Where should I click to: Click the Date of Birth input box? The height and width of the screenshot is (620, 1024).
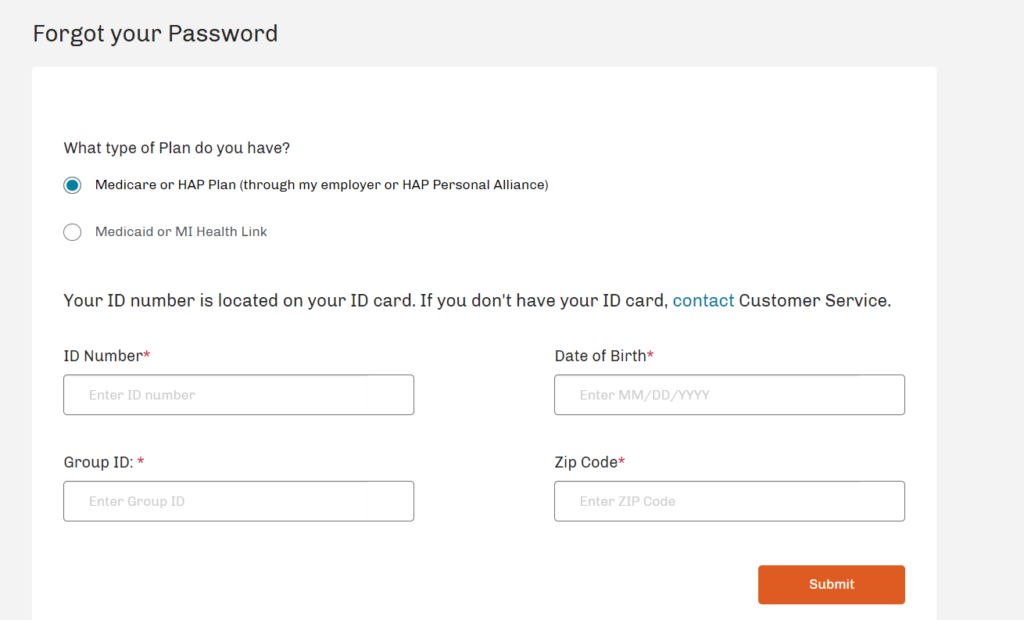click(x=729, y=394)
